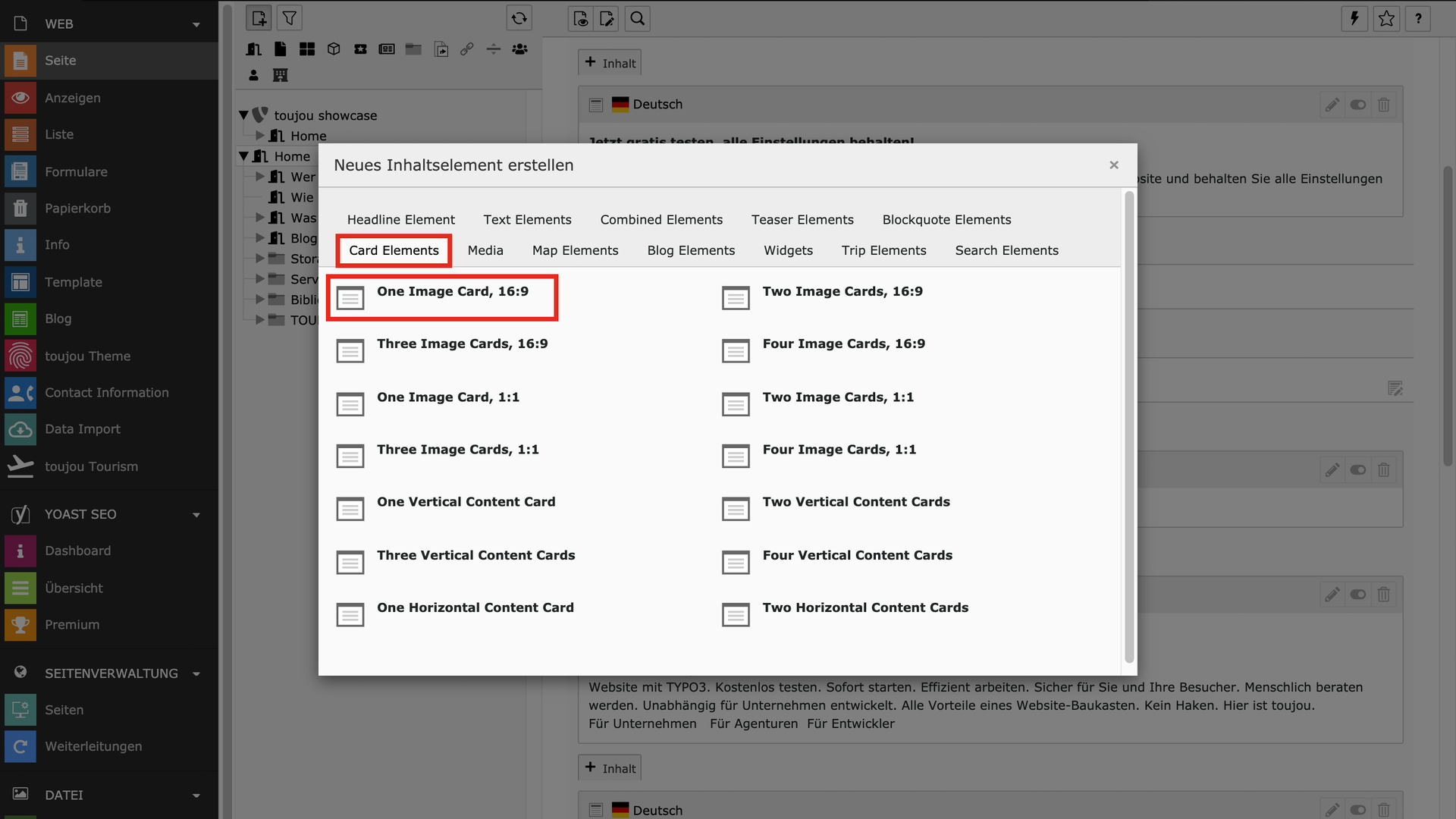Switch to the Teaser Elements tab
1456x819 pixels.
[x=802, y=219]
